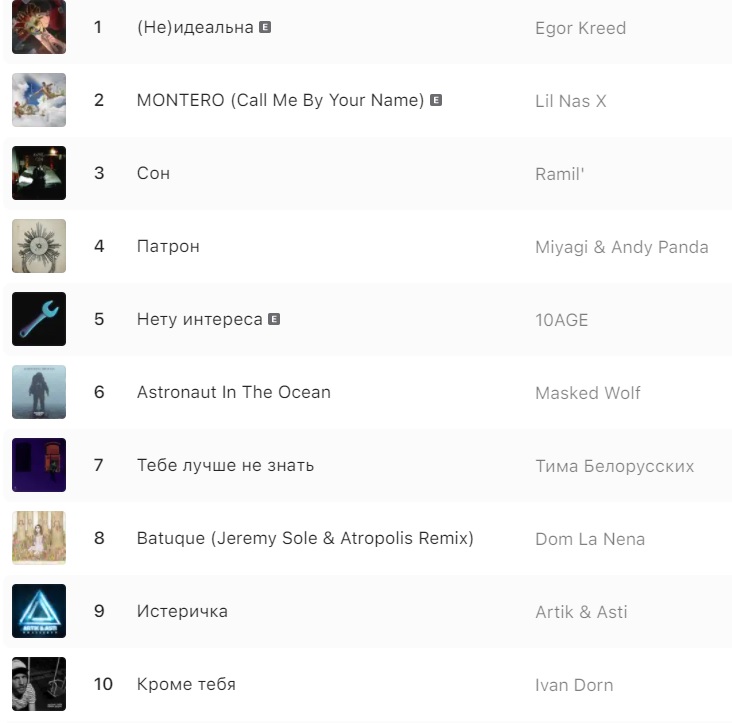Go to Lil Nas X artist link
The width and height of the screenshot is (732, 723).
[570, 101]
